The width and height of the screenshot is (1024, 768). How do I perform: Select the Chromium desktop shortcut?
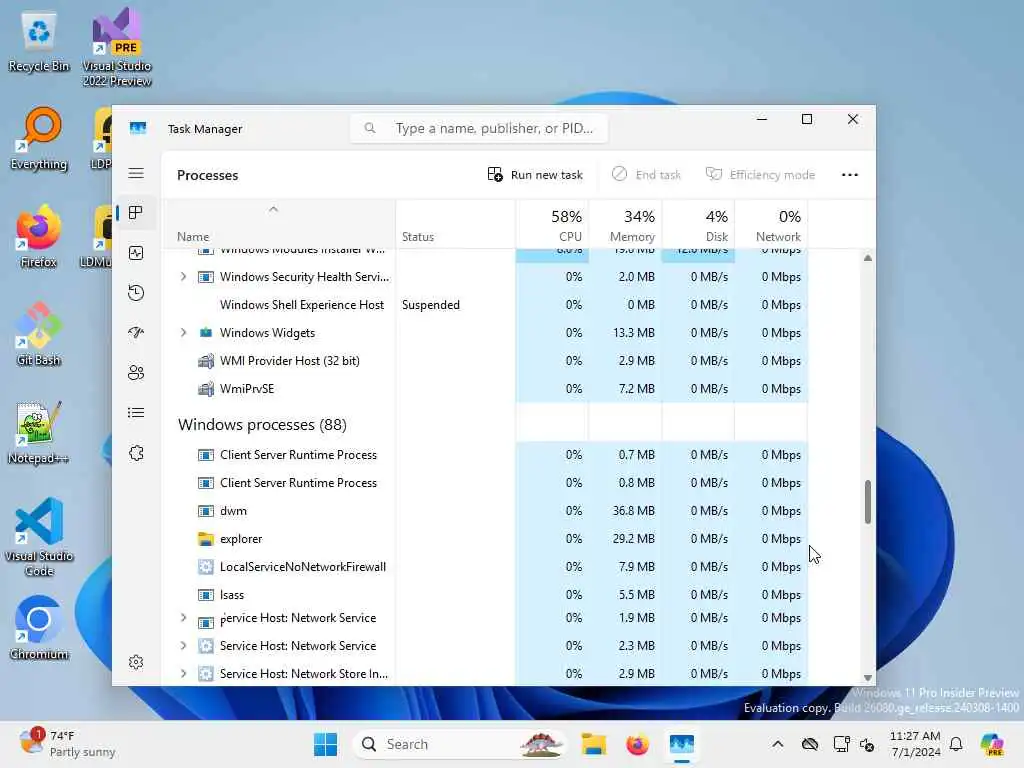(39, 628)
